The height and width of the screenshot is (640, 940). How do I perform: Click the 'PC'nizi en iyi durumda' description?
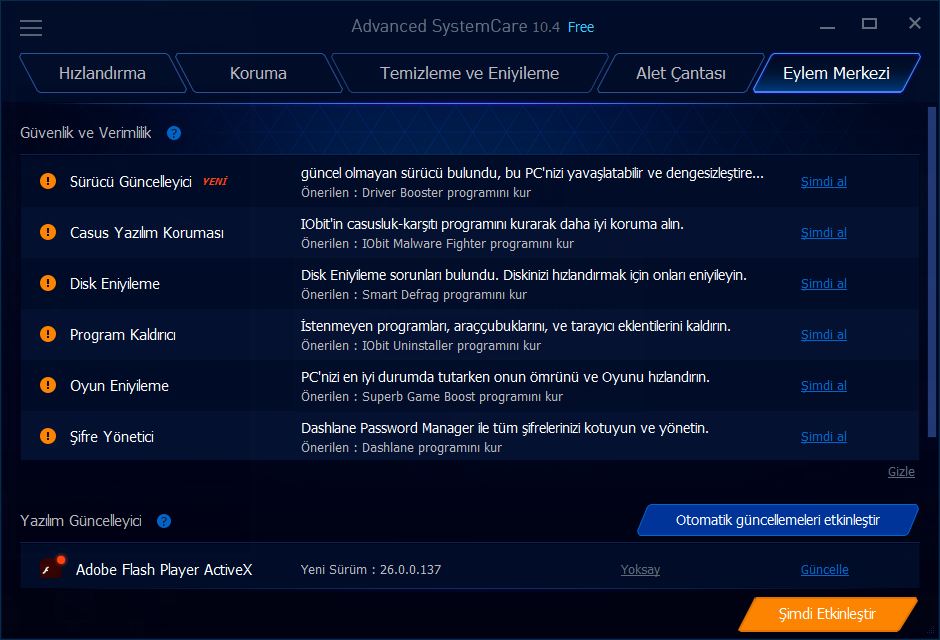click(x=505, y=377)
